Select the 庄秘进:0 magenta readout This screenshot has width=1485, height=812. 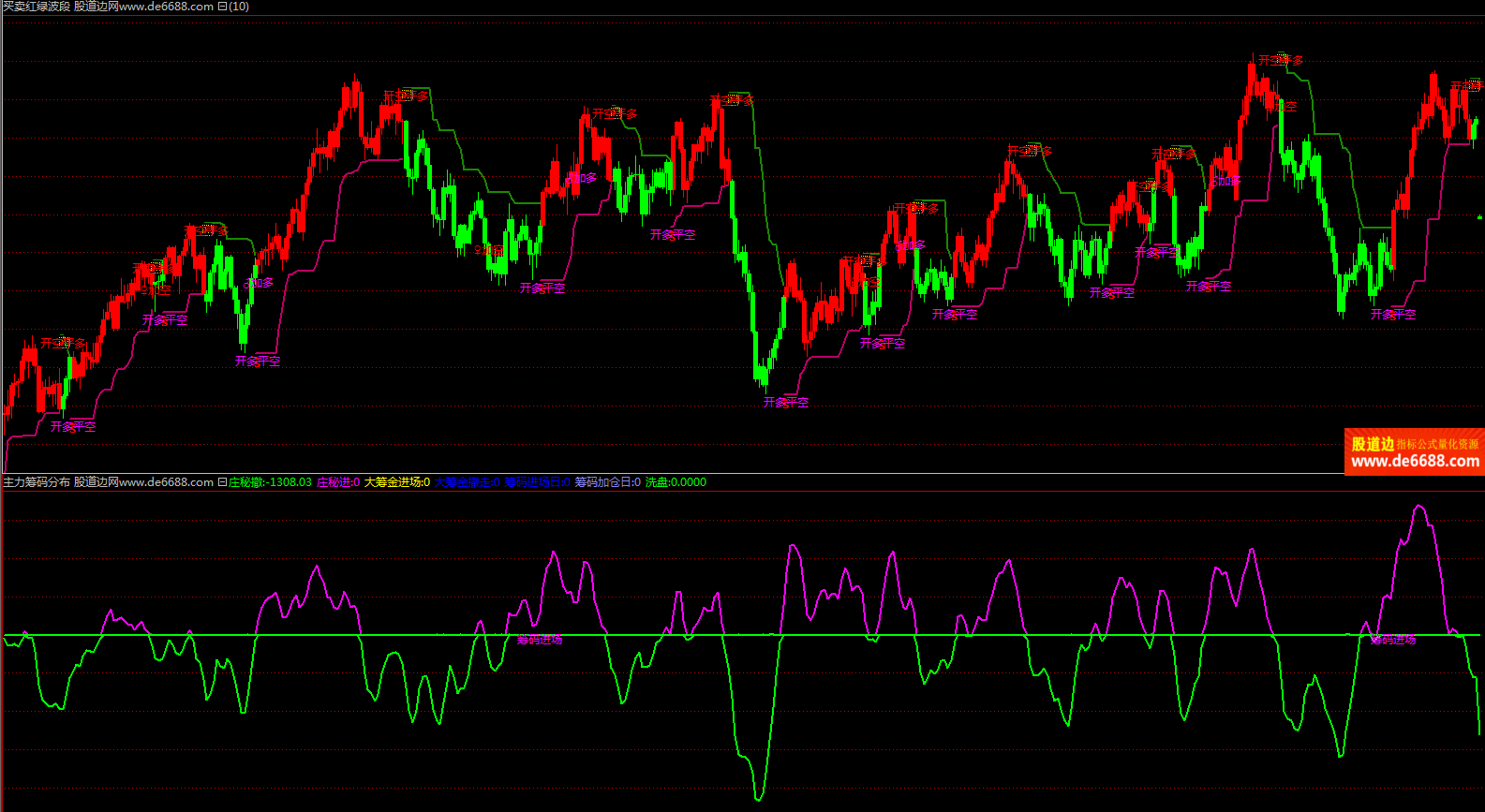click(338, 482)
